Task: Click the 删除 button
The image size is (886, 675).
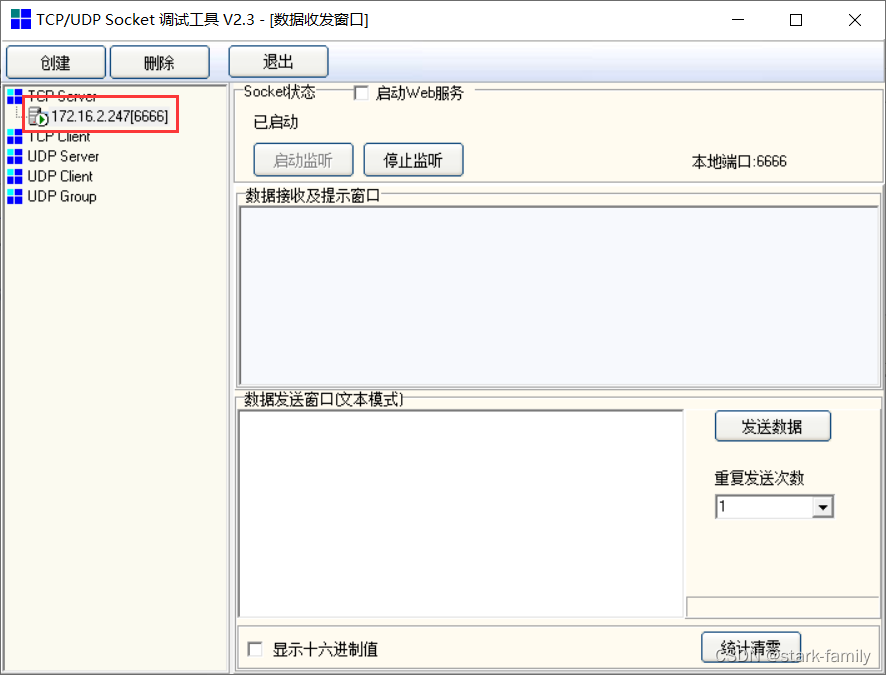Action: [x=159, y=61]
